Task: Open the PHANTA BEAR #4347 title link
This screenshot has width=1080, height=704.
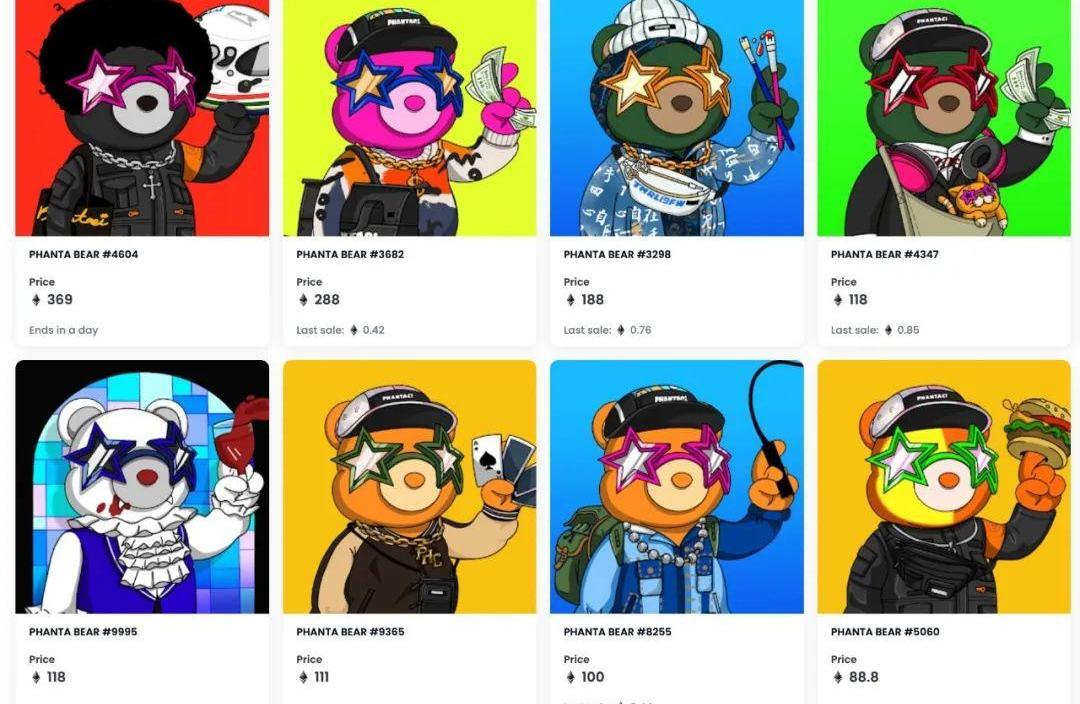Action: [884, 254]
